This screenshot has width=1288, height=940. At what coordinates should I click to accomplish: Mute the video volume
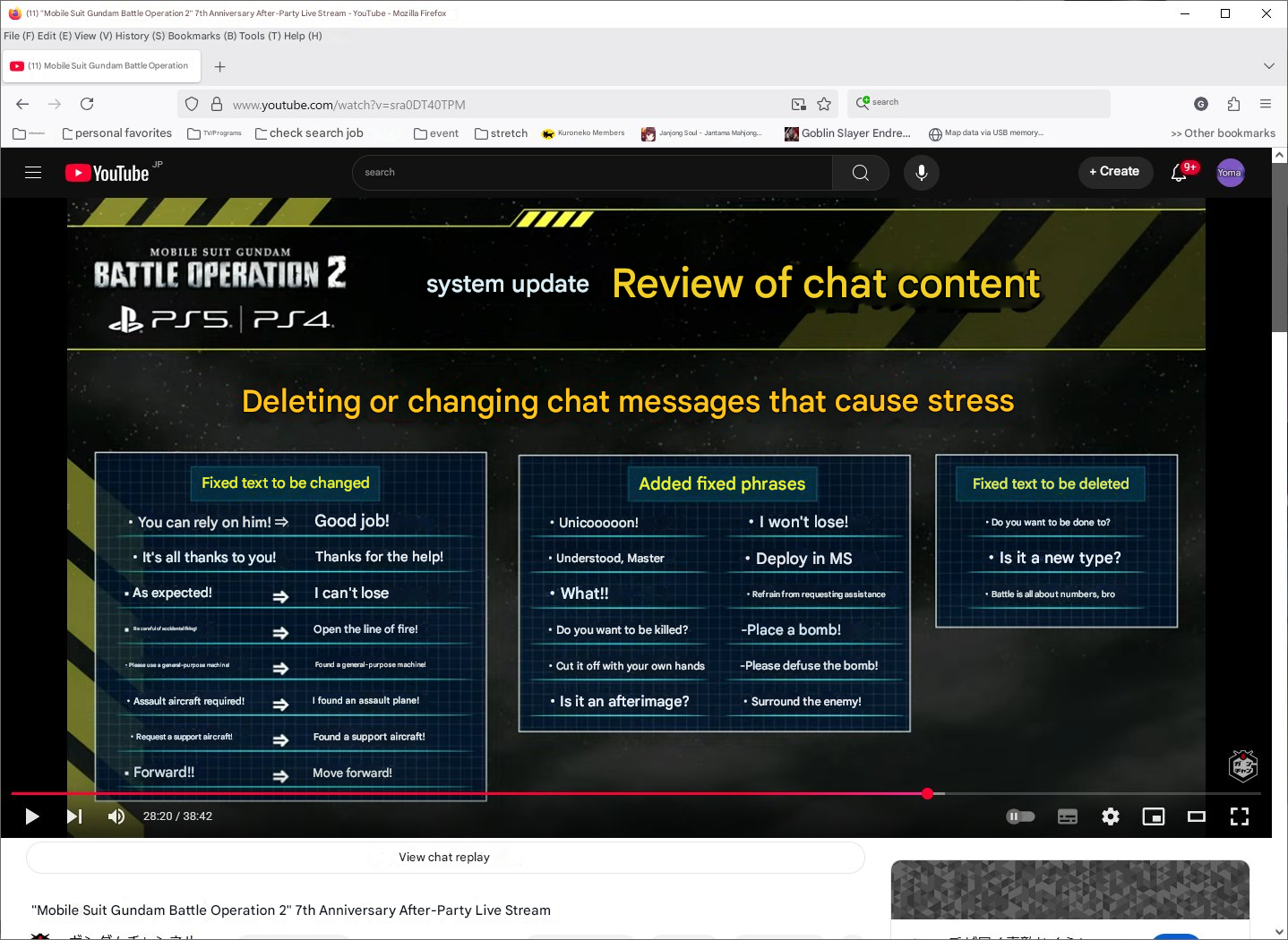pos(116,816)
